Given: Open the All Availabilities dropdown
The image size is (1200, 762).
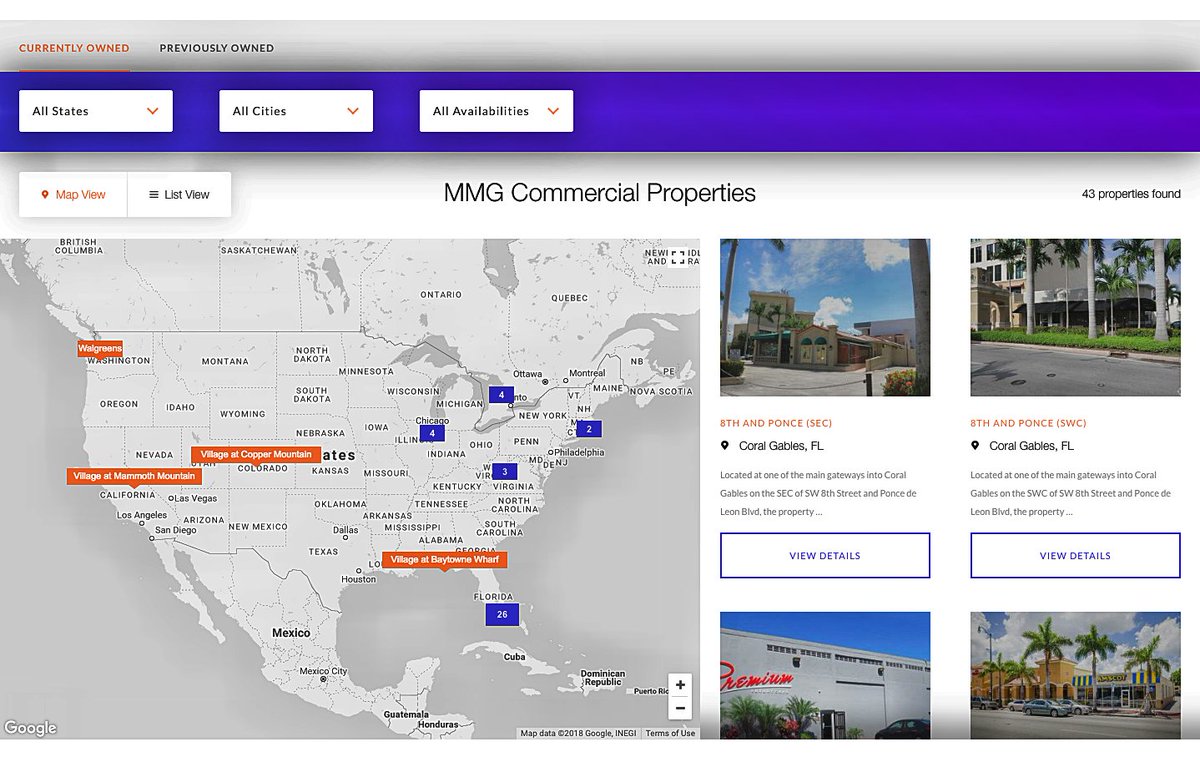Looking at the screenshot, I should [496, 111].
